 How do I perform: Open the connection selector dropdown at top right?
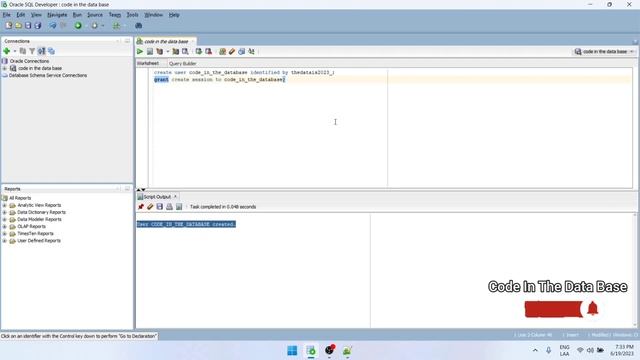pyautogui.click(x=604, y=51)
